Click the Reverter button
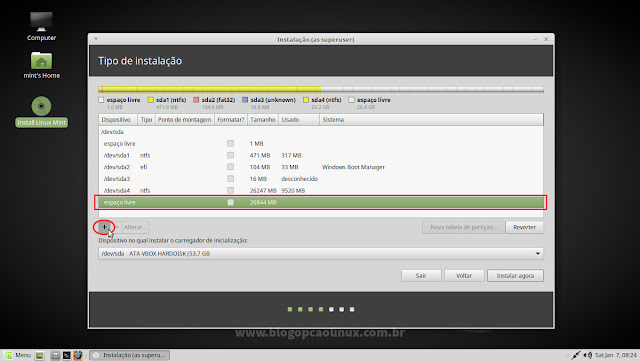The width and height of the screenshot is (640, 361). point(524,227)
